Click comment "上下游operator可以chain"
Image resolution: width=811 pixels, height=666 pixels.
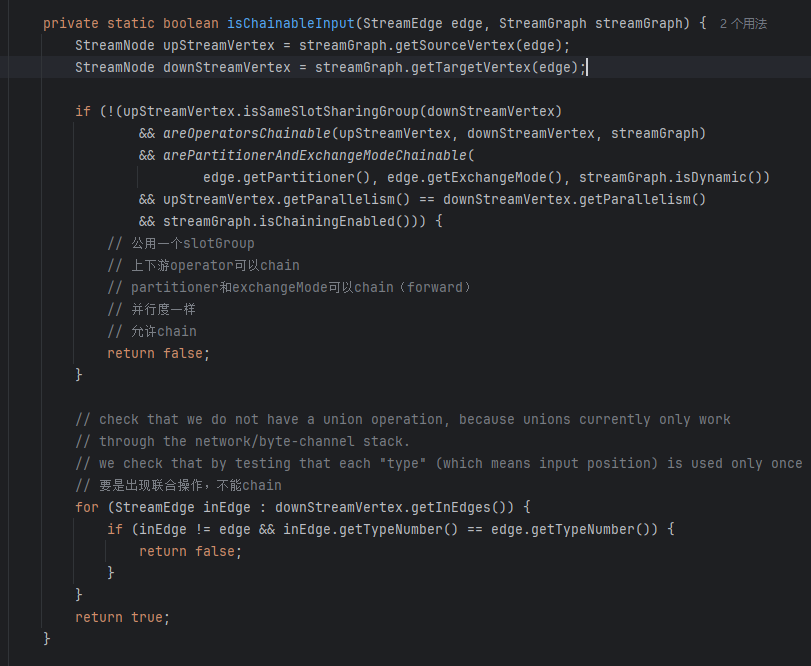203,265
